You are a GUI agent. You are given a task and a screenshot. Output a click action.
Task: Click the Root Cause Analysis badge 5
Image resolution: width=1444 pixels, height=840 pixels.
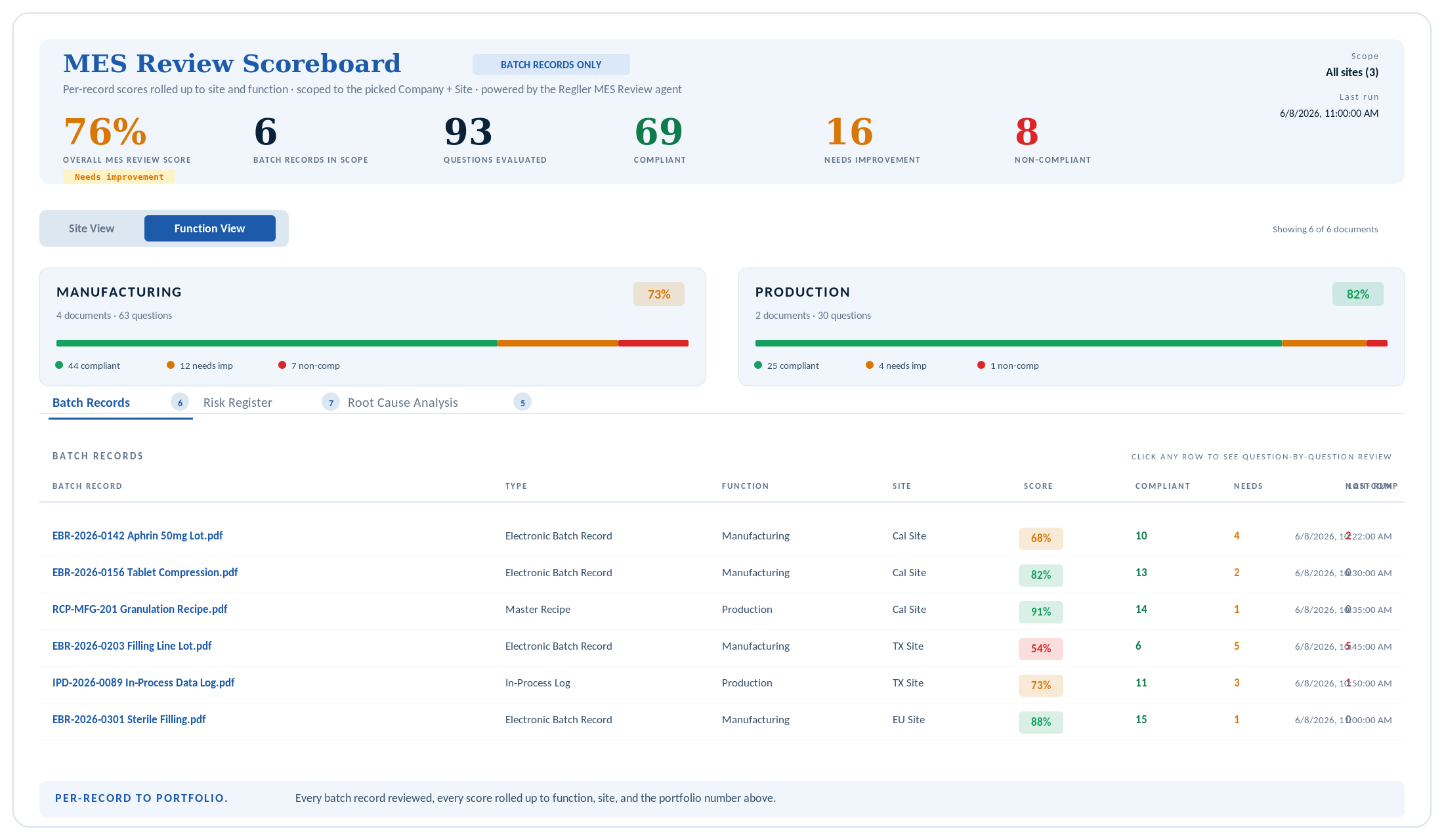pyautogui.click(x=522, y=402)
